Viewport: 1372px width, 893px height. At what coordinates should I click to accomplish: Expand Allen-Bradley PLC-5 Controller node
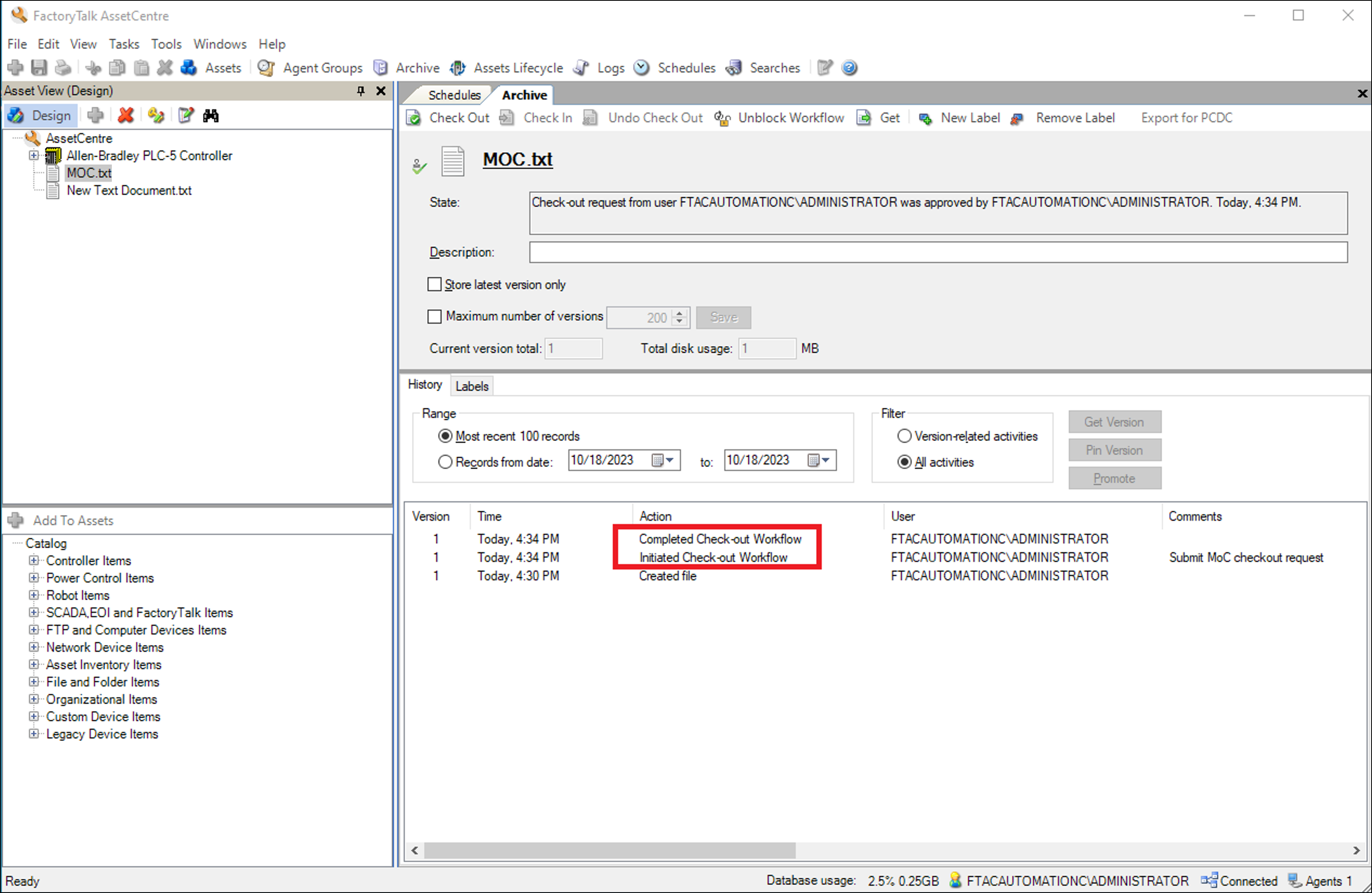(34, 156)
